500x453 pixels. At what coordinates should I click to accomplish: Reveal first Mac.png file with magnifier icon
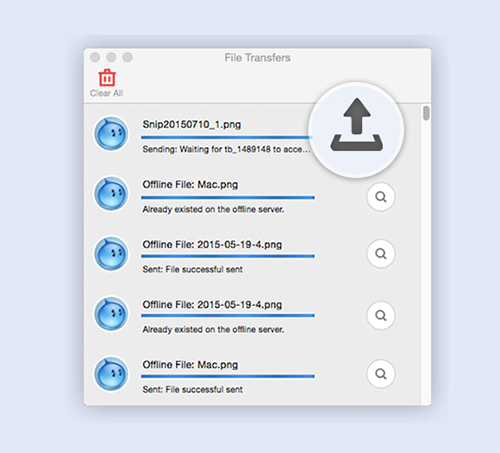point(381,197)
